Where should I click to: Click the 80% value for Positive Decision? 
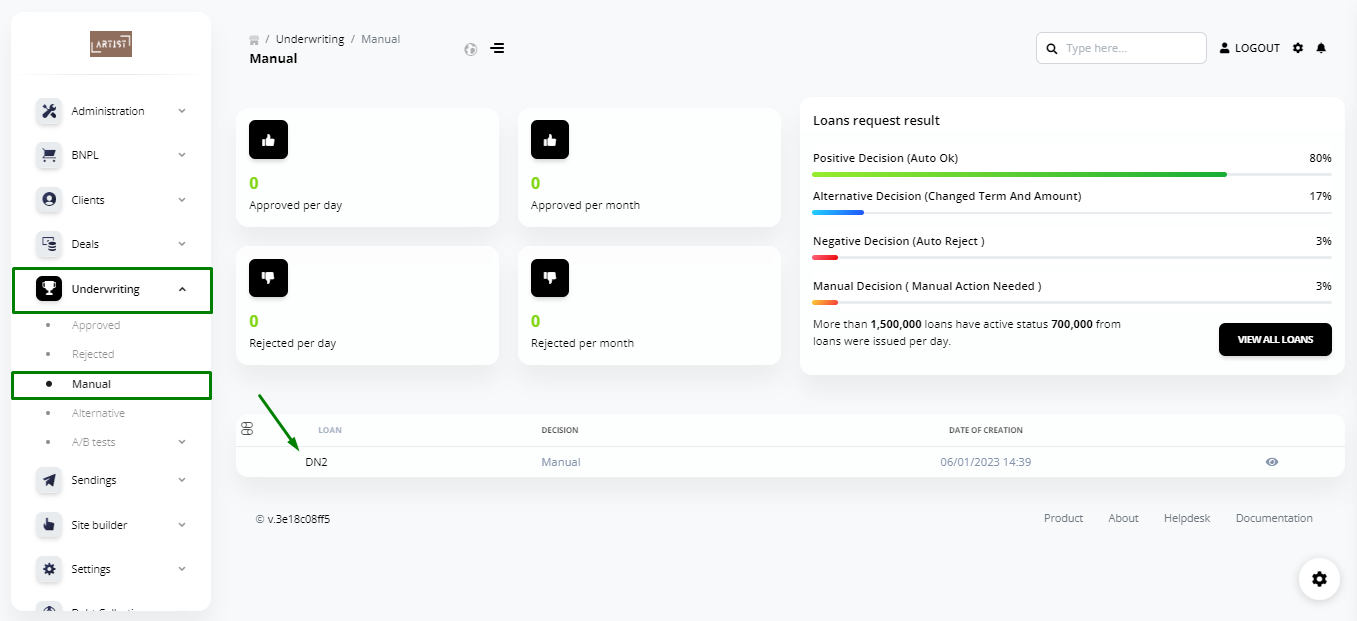tap(1320, 158)
